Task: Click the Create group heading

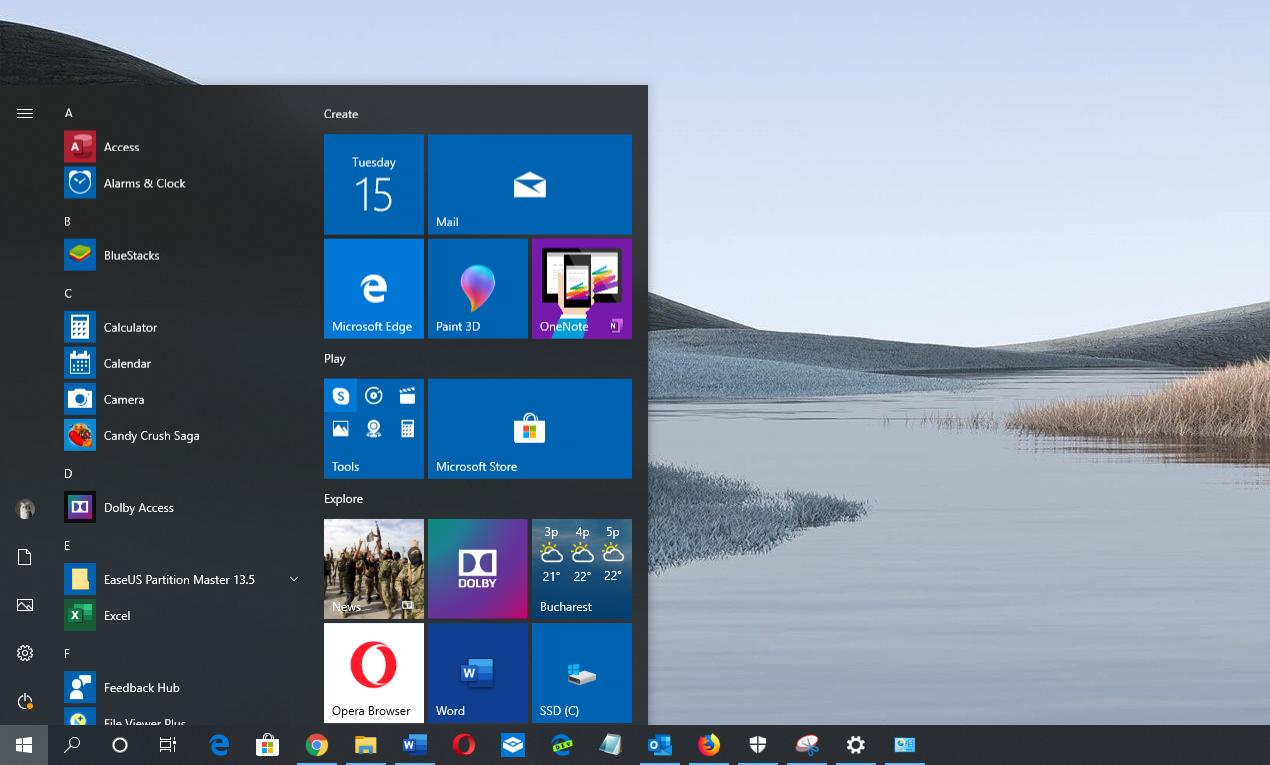Action: click(341, 114)
